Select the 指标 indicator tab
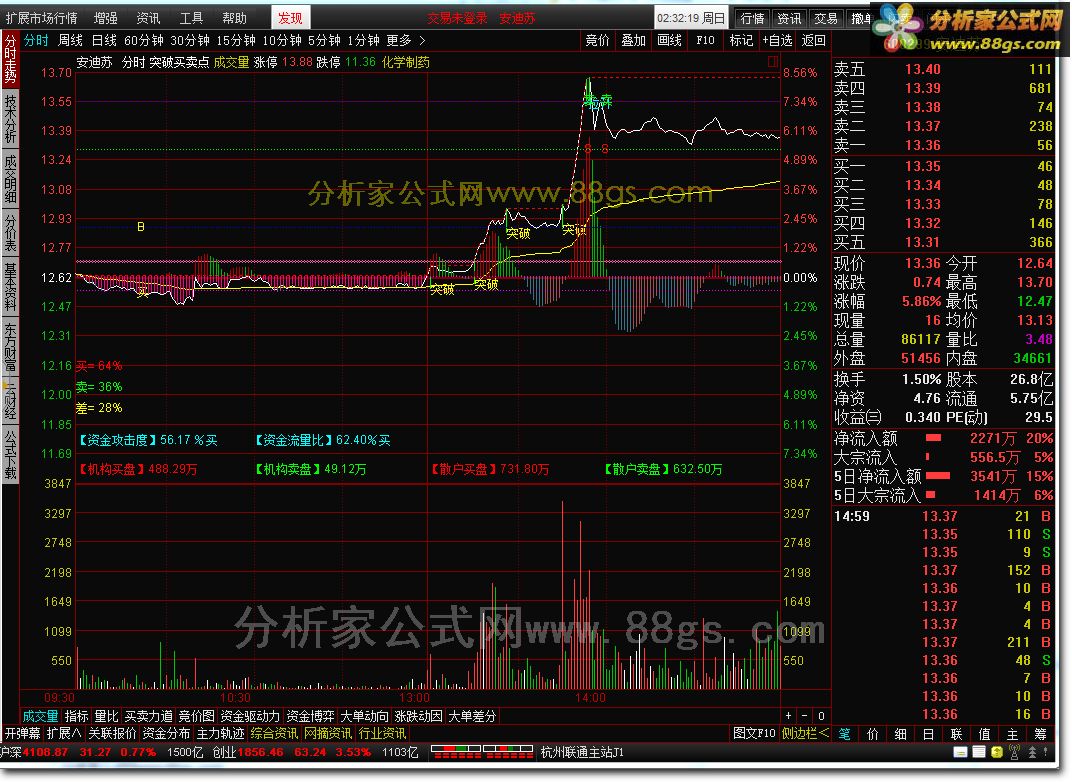The height and width of the screenshot is (782, 1072). click(77, 716)
